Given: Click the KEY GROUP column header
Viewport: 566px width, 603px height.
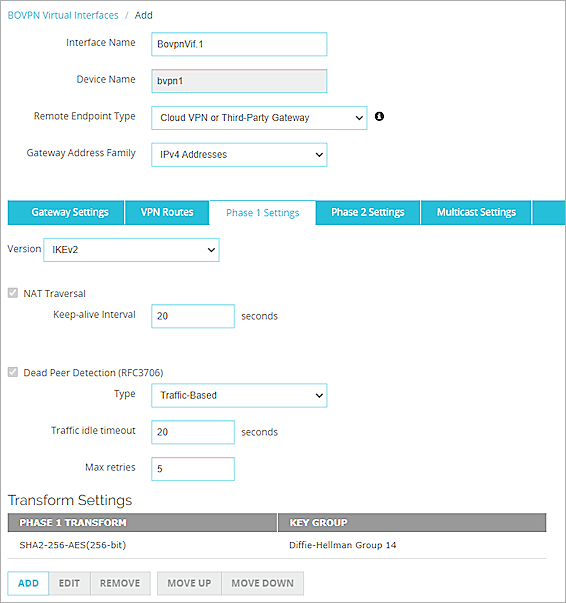Looking at the screenshot, I should (x=412, y=523).
